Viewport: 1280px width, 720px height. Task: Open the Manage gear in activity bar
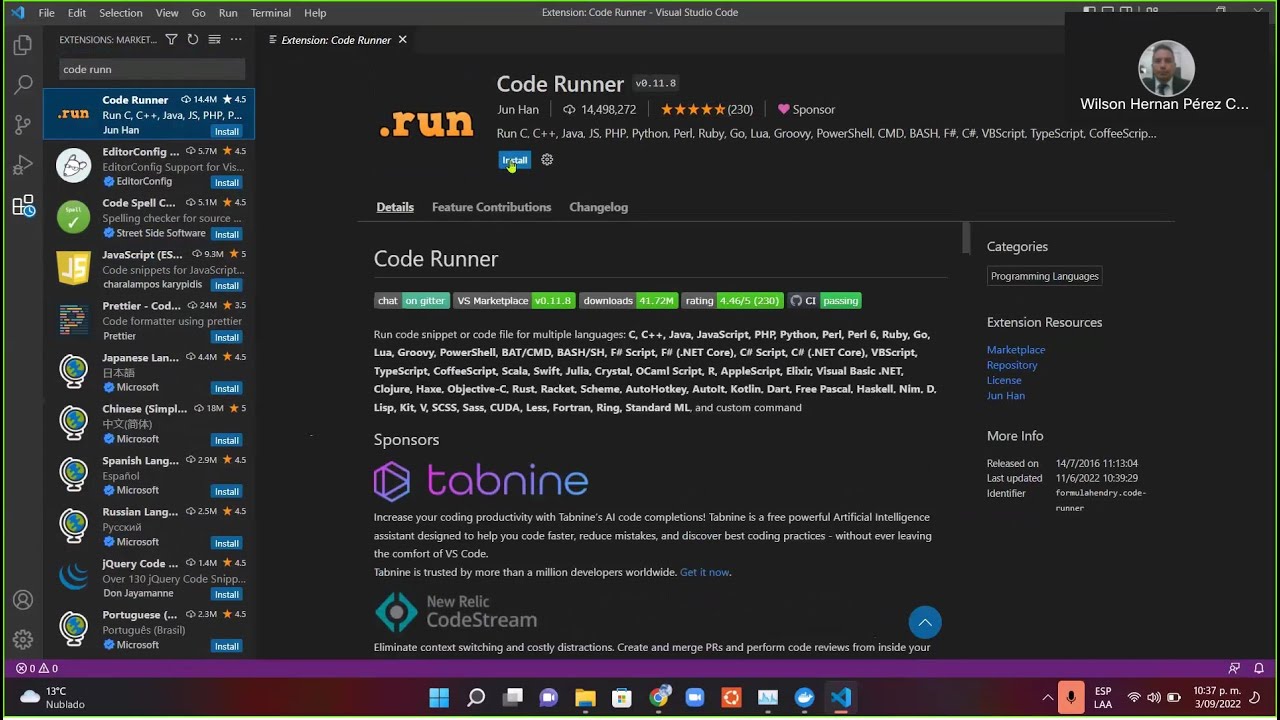point(22,639)
